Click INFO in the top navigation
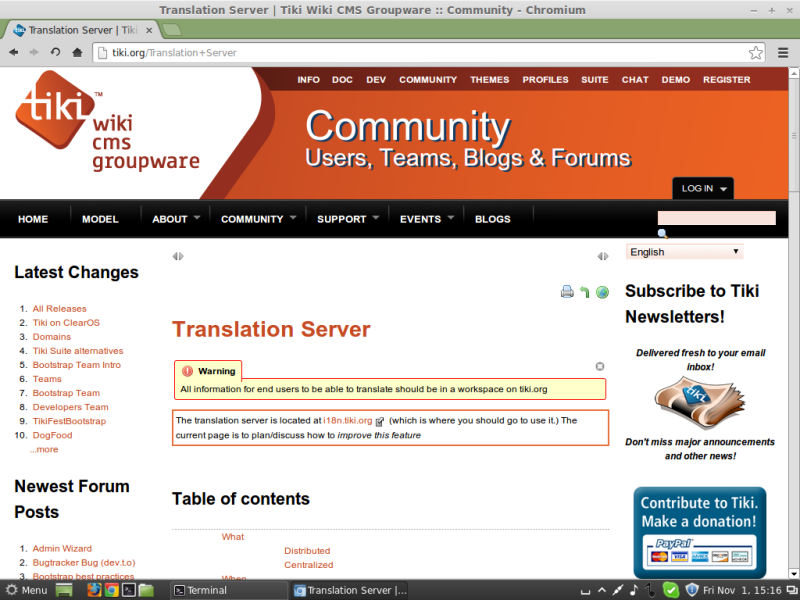Viewport: 800px width, 600px height. tap(309, 80)
